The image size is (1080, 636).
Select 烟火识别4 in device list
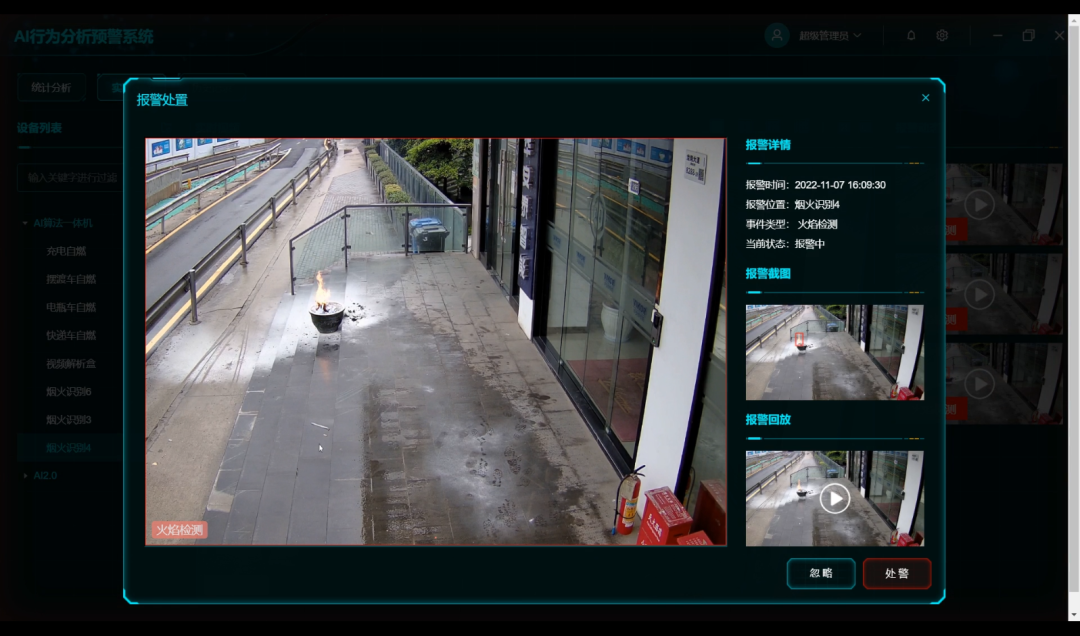[69, 448]
